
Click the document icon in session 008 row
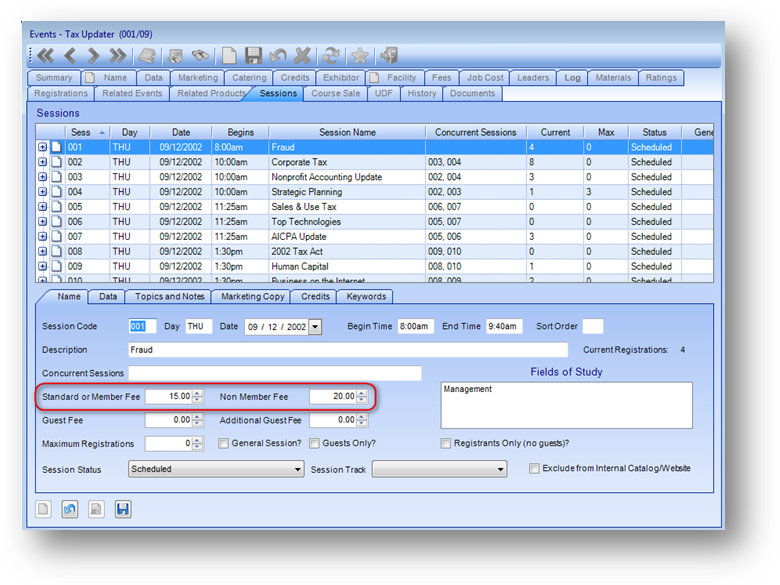tap(57, 251)
